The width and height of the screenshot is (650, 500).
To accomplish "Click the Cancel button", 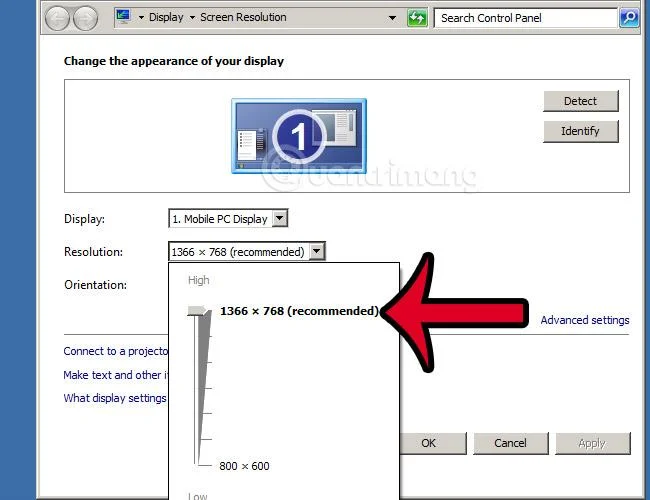I will point(511,443).
